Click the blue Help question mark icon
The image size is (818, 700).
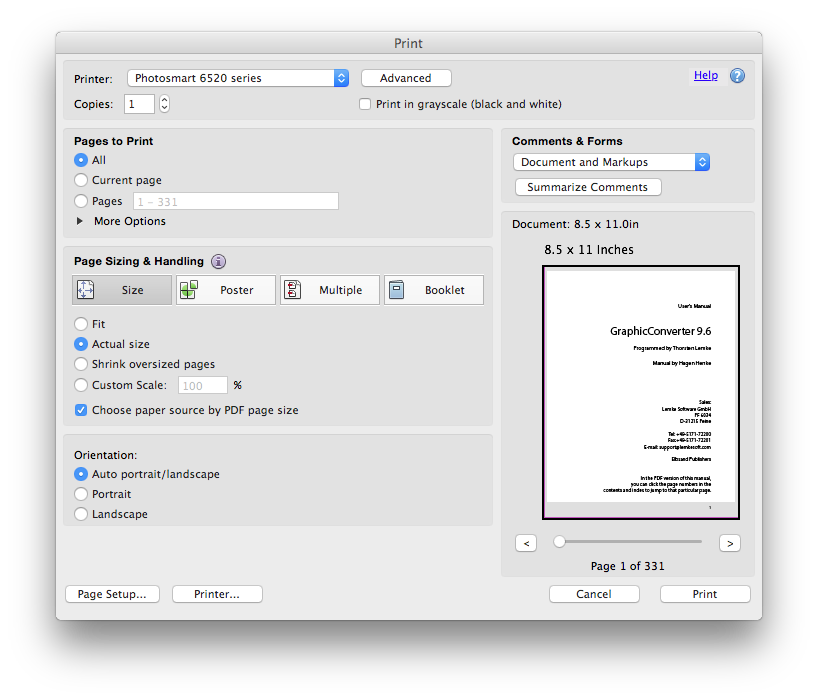tap(737, 76)
